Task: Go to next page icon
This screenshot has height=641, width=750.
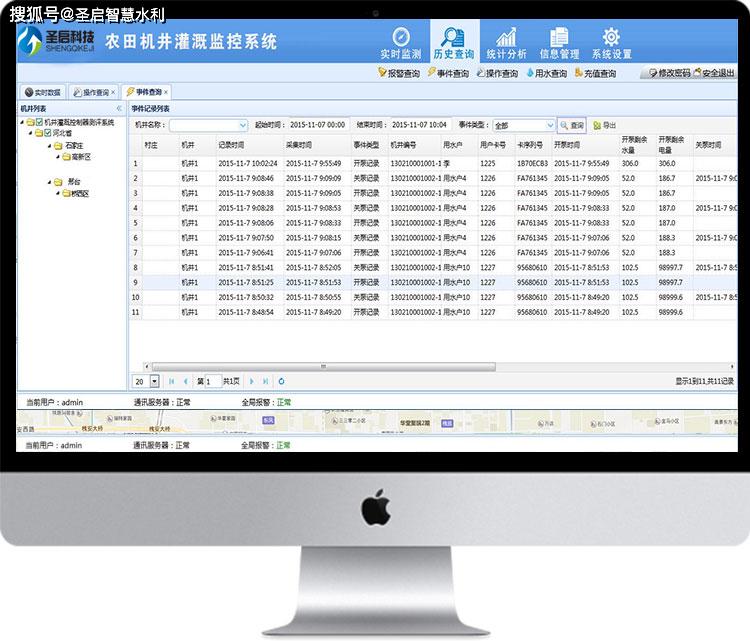Action: 251,382
